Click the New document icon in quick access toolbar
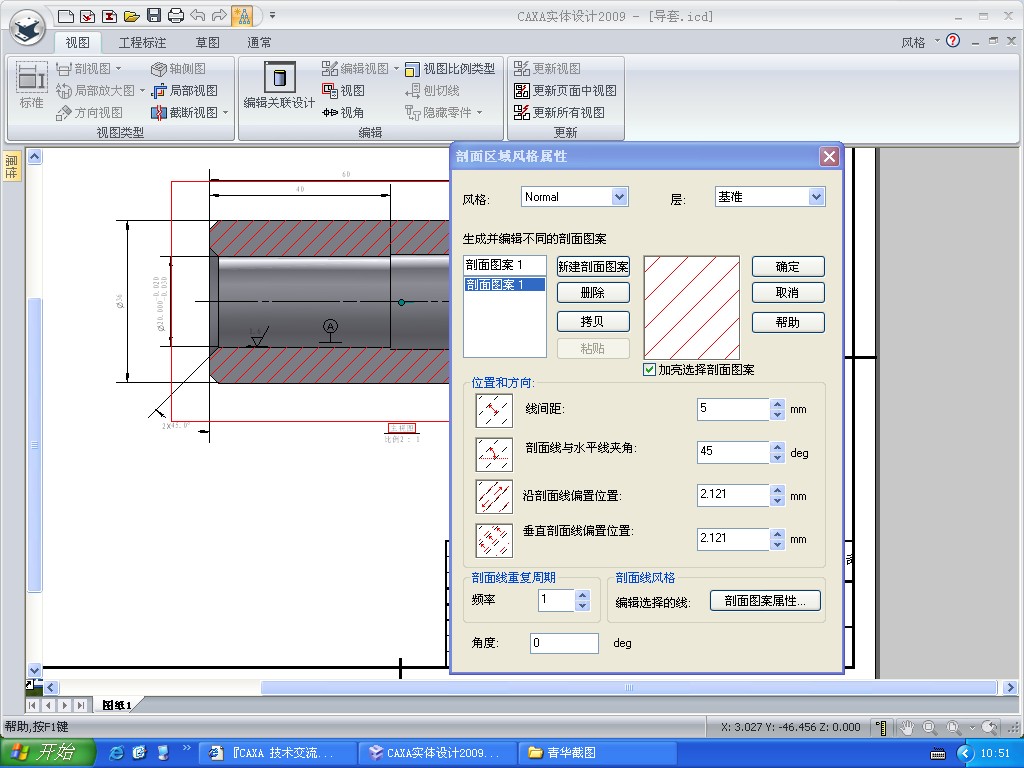The image size is (1024, 768). pos(66,16)
